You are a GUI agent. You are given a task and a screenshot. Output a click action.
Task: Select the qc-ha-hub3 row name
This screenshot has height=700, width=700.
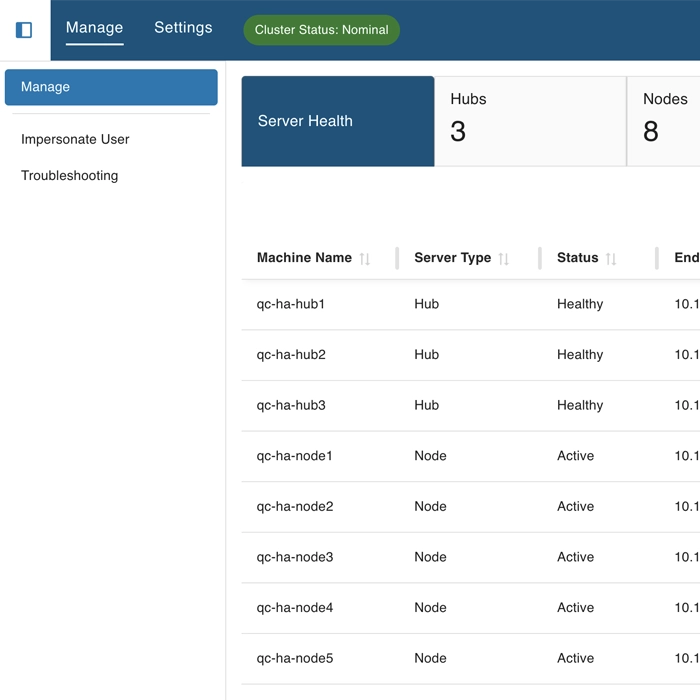(x=291, y=405)
